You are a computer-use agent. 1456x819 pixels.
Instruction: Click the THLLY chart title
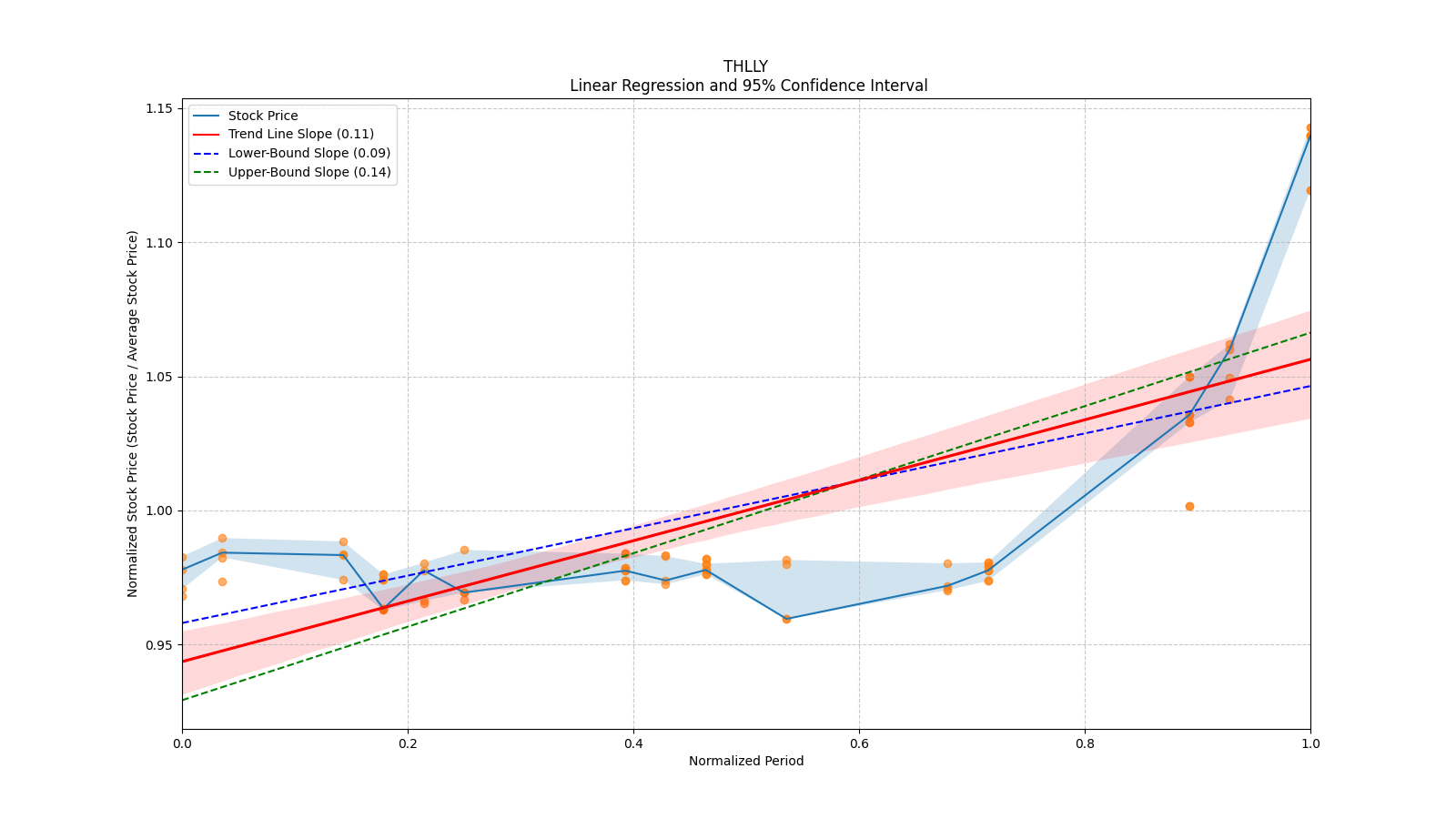tap(745, 66)
